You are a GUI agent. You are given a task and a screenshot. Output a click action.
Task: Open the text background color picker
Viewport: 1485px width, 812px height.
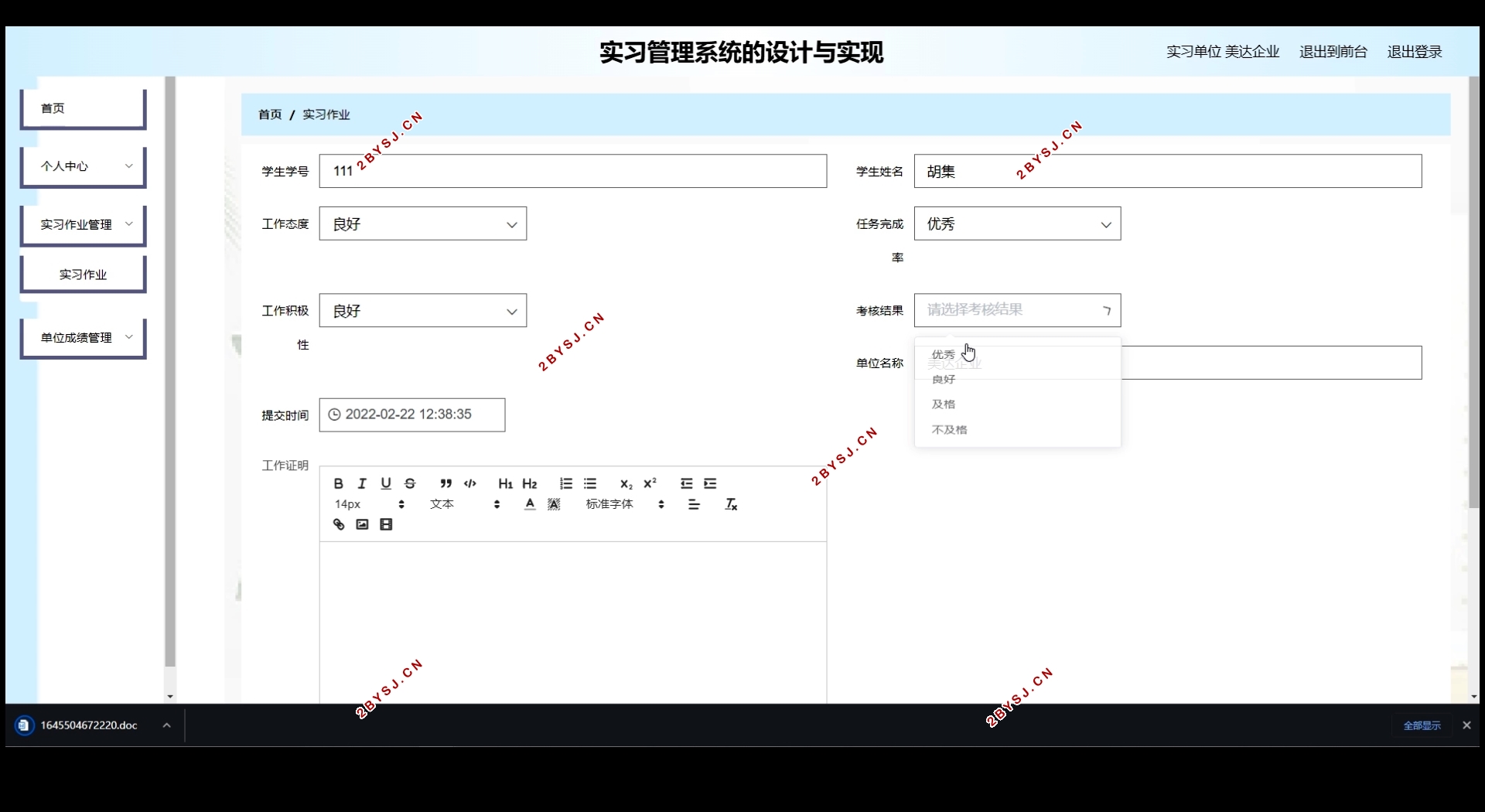554,504
